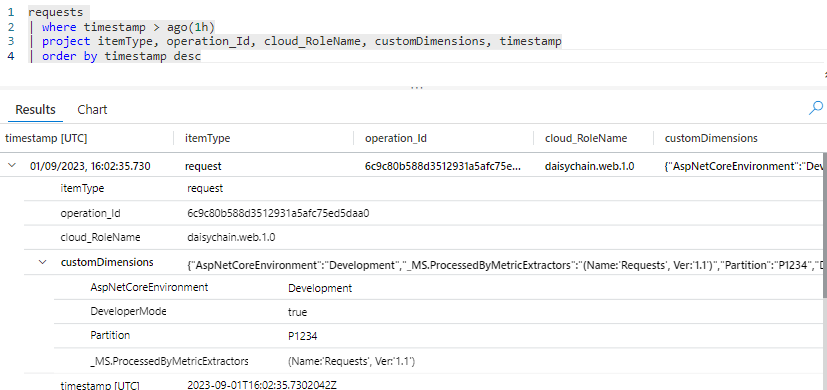The image size is (827, 390).
Task: Click the results pane vertical scrollbar
Action: [824, 237]
